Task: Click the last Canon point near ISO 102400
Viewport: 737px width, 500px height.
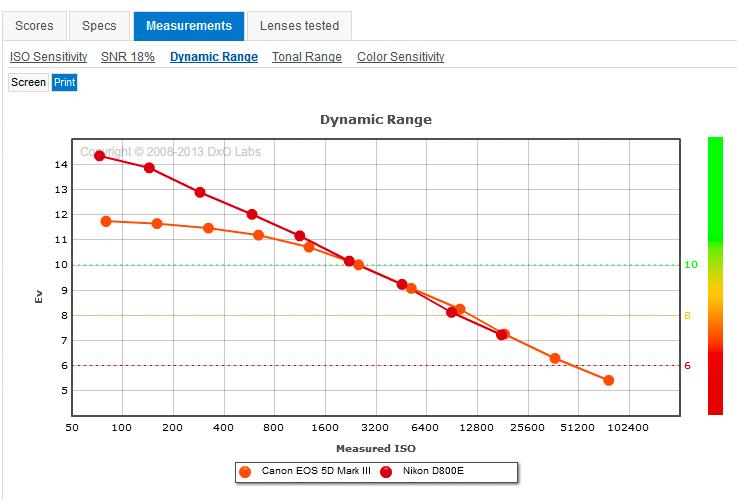Action: (609, 380)
